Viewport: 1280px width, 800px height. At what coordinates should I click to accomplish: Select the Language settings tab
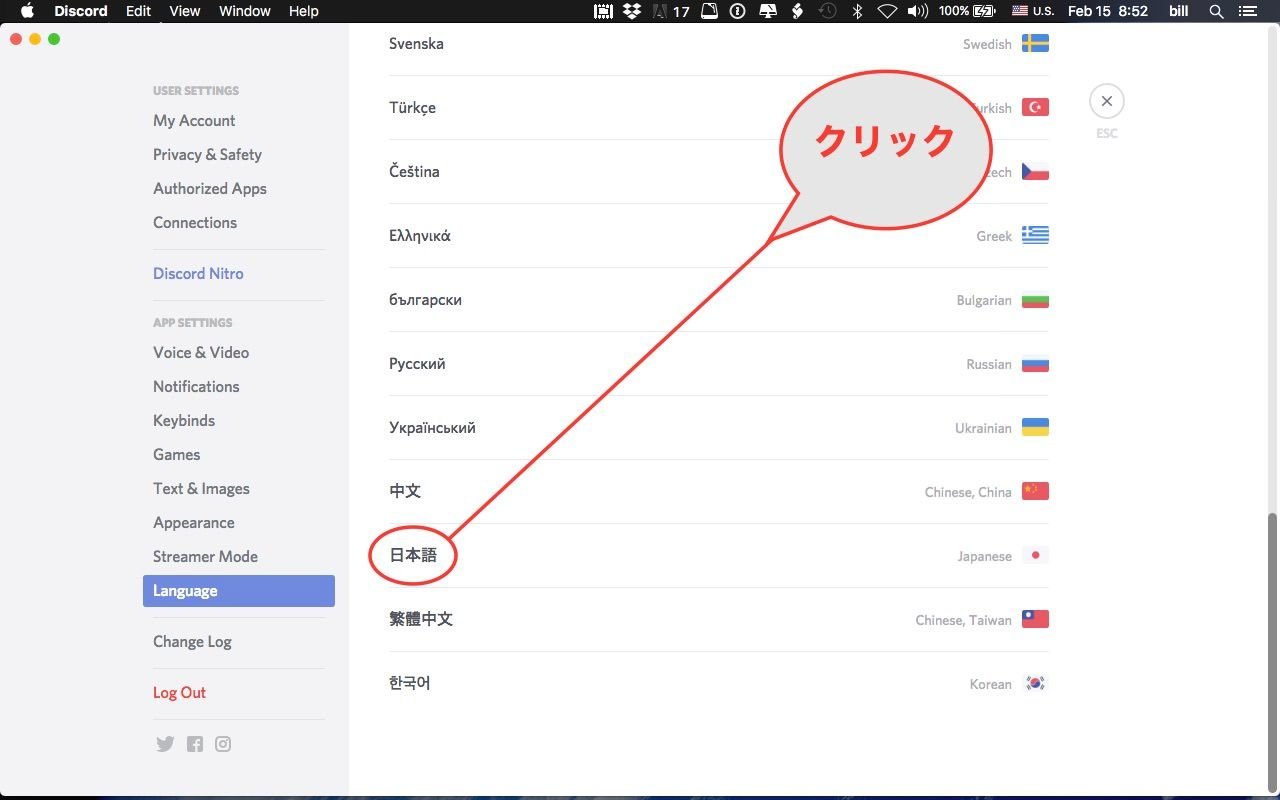tap(239, 591)
